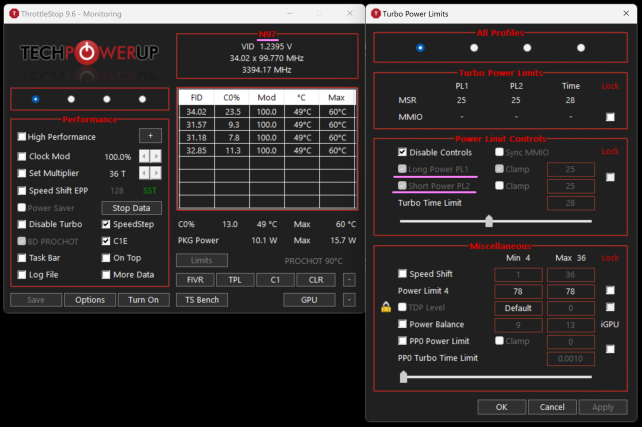This screenshot has height=427, width=642.
Task: Open the TPL window
Action: (x=235, y=280)
